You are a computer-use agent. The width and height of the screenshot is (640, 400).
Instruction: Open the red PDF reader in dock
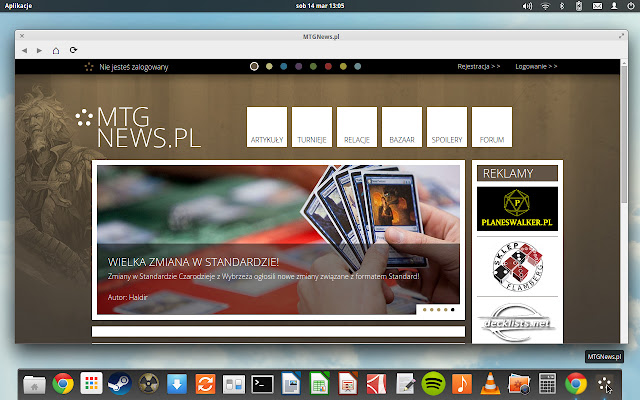(x=376, y=384)
